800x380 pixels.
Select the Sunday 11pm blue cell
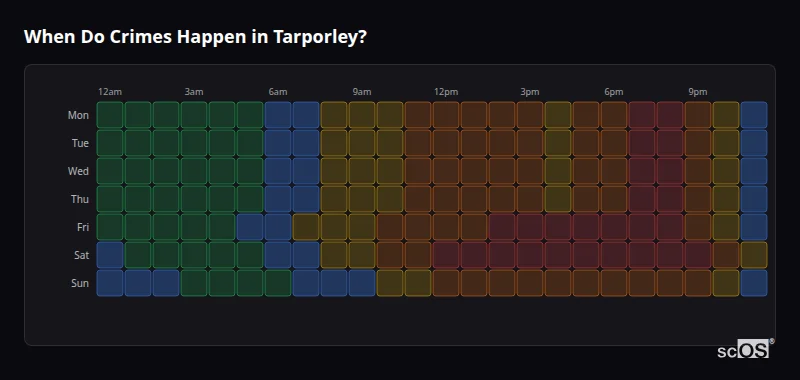[x=754, y=283]
